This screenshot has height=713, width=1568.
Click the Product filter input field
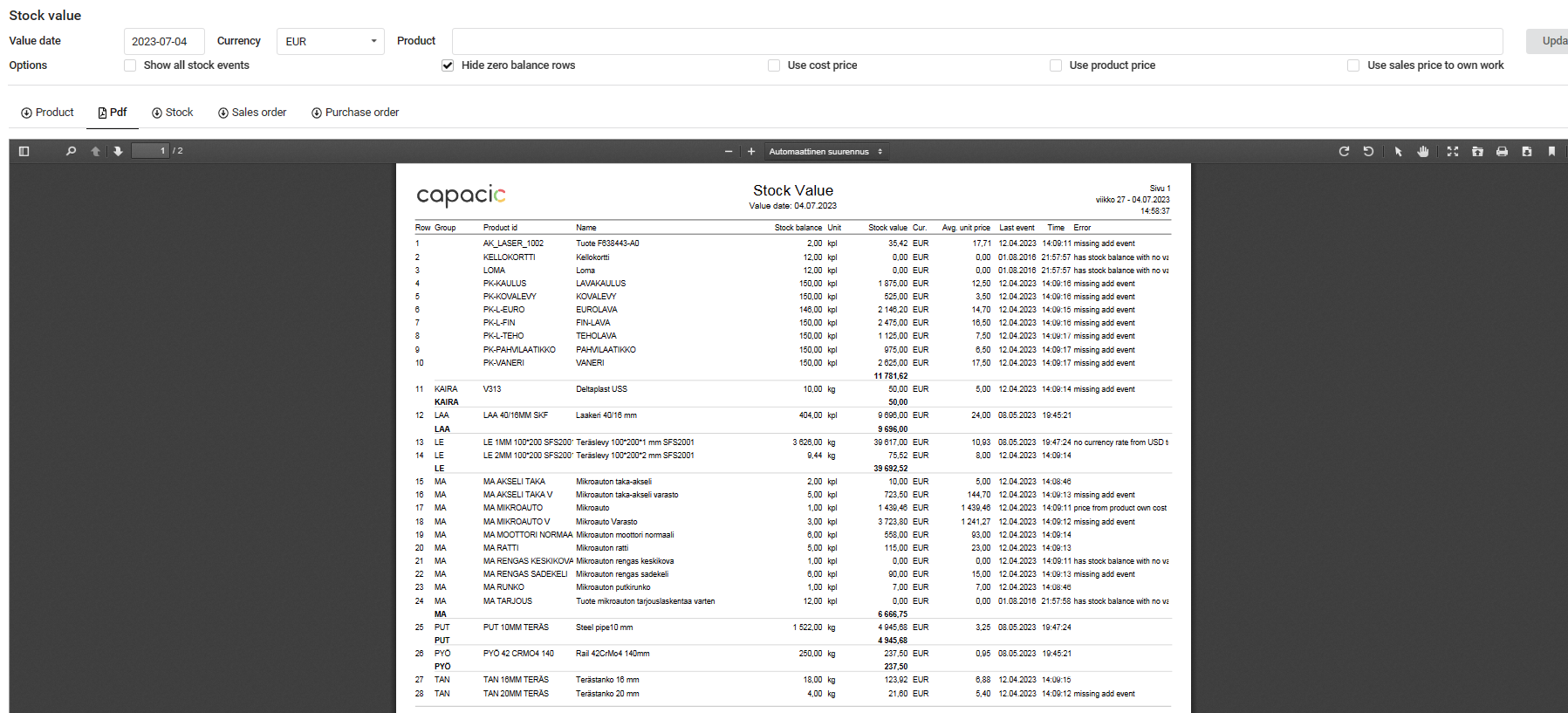click(977, 41)
